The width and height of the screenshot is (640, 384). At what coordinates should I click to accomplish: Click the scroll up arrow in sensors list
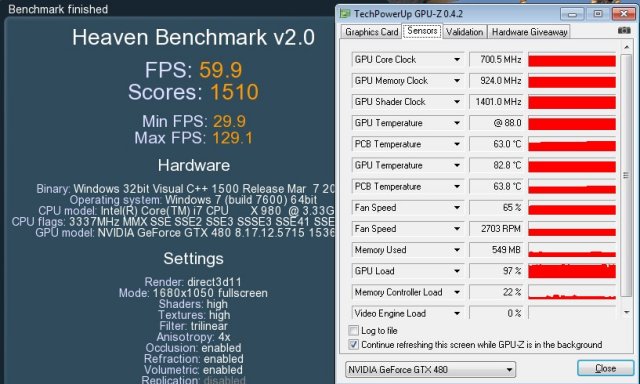coord(626,48)
